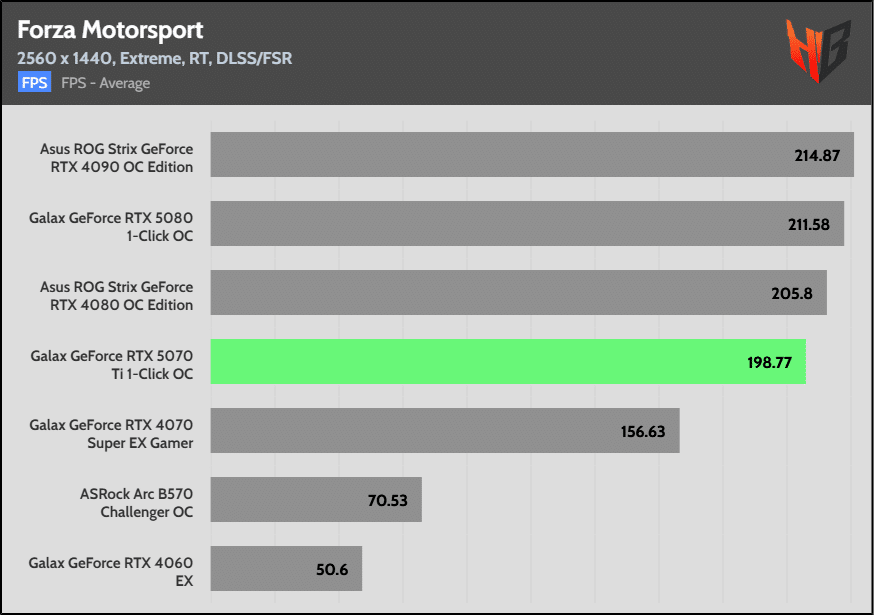874x615 pixels.
Task: Click the ASRock Arc B570 Challenger label
Action: point(137,502)
